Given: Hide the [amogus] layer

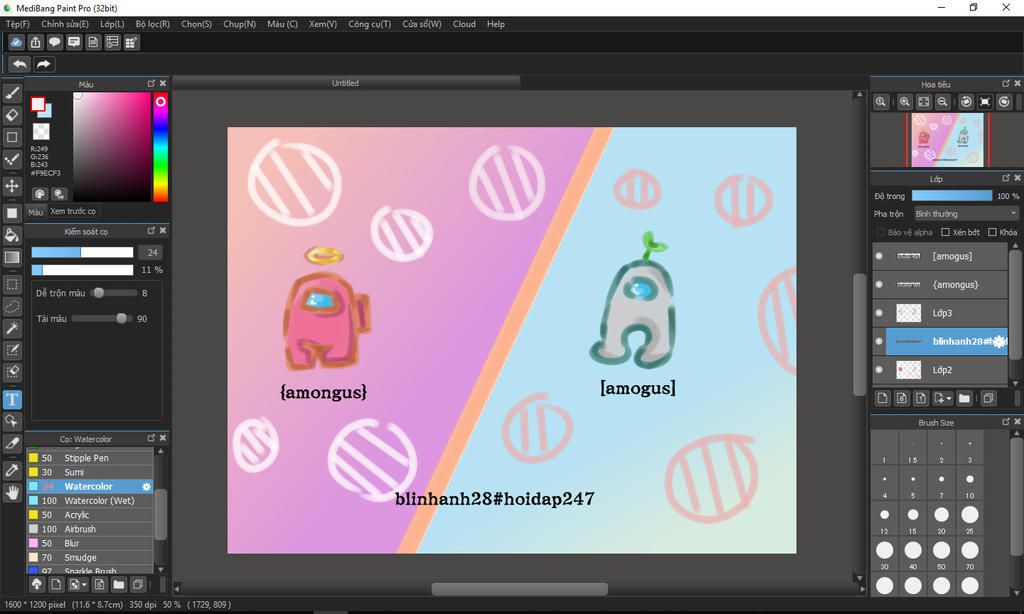Looking at the screenshot, I should pos(879,256).
